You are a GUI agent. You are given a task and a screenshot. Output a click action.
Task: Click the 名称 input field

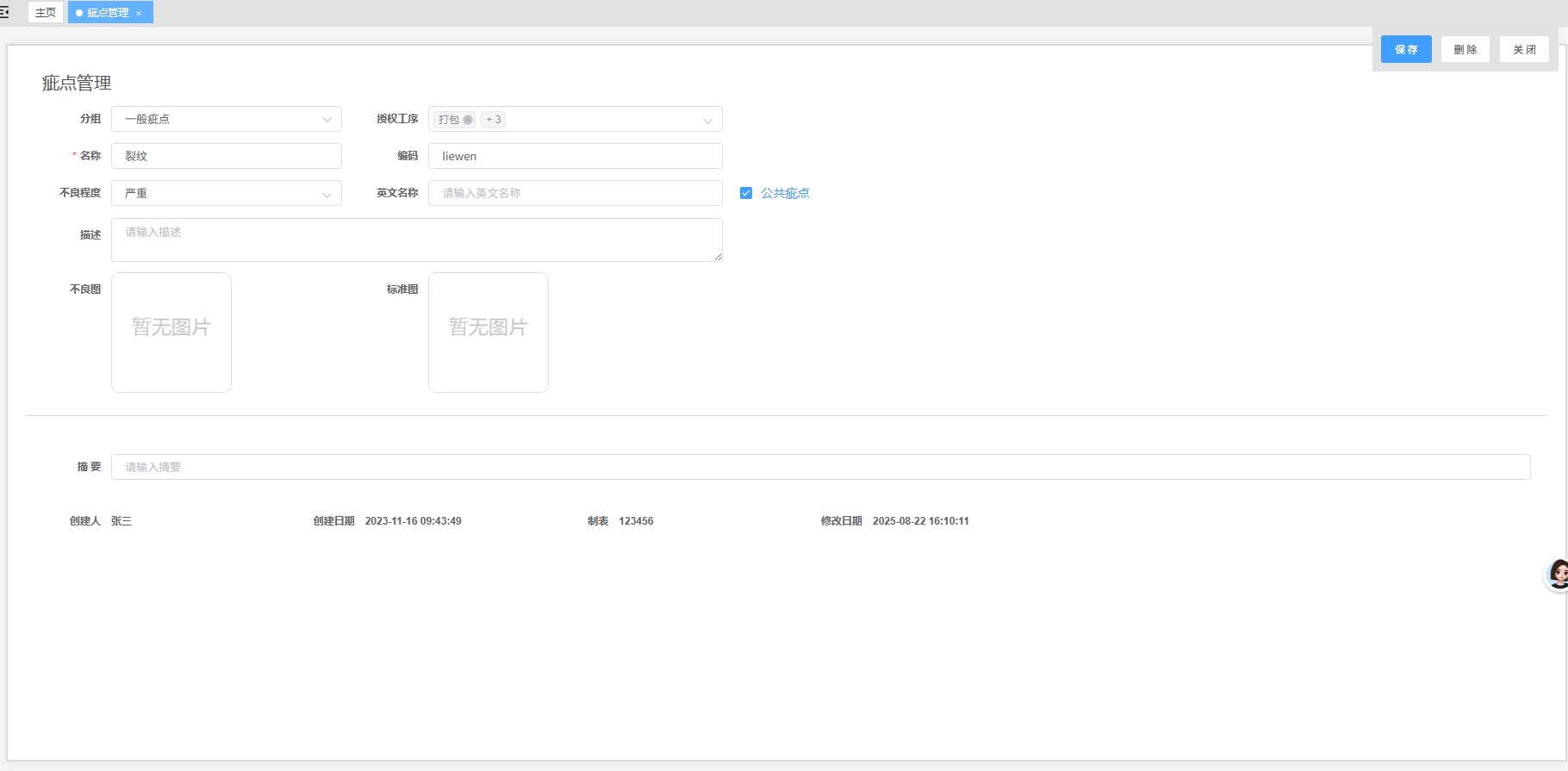coord(227,156)
